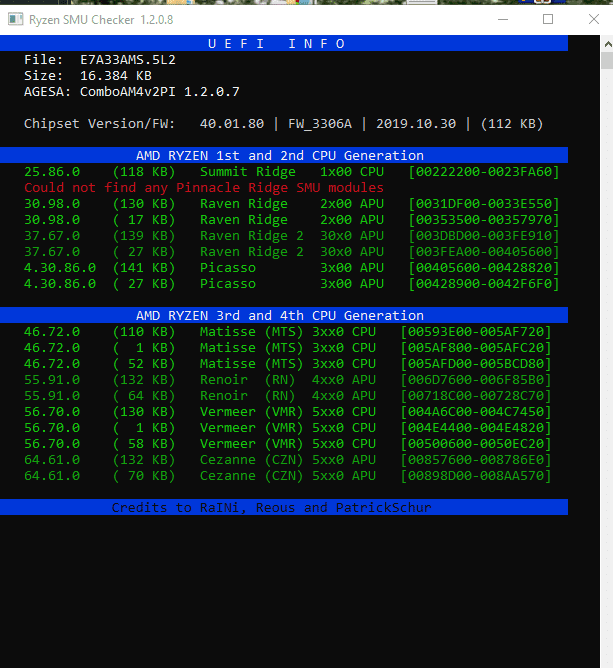Click Raven Ridge 130 KB row

pos(291,204)
